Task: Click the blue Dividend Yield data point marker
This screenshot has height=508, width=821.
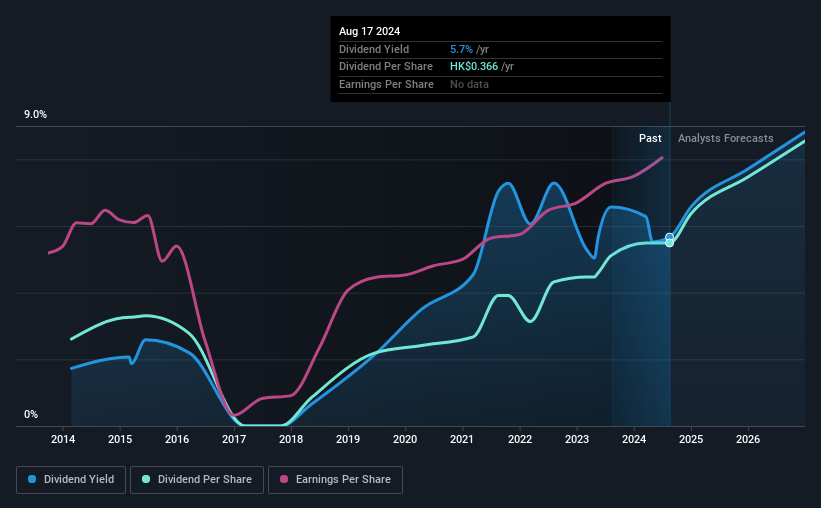Action: (669, 237)
